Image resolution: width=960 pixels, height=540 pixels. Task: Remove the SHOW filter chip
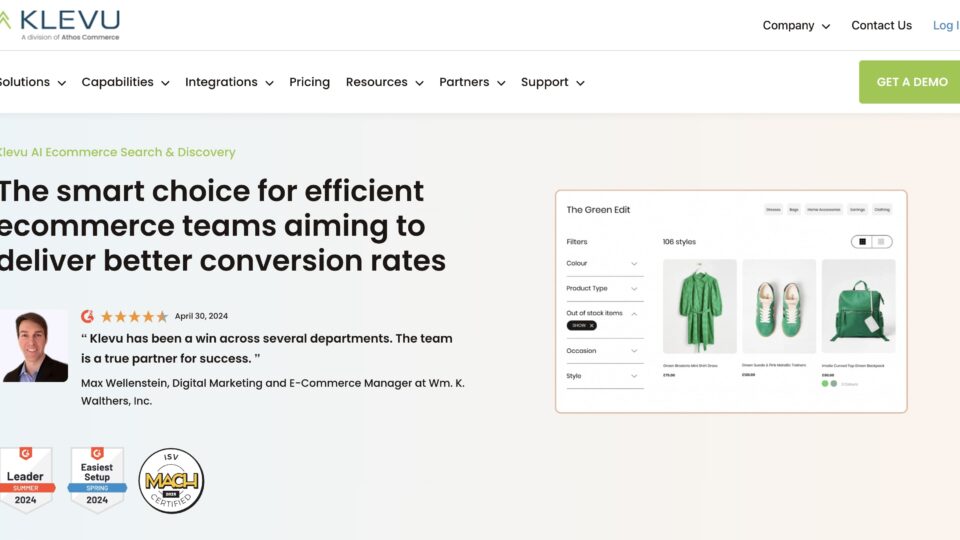point(591,326)
